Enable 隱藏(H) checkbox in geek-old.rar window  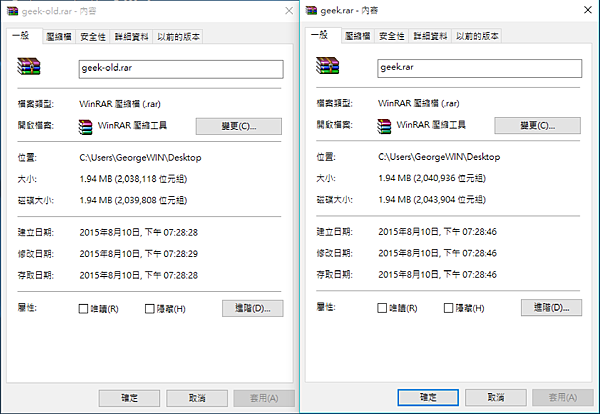coord(150,309)
